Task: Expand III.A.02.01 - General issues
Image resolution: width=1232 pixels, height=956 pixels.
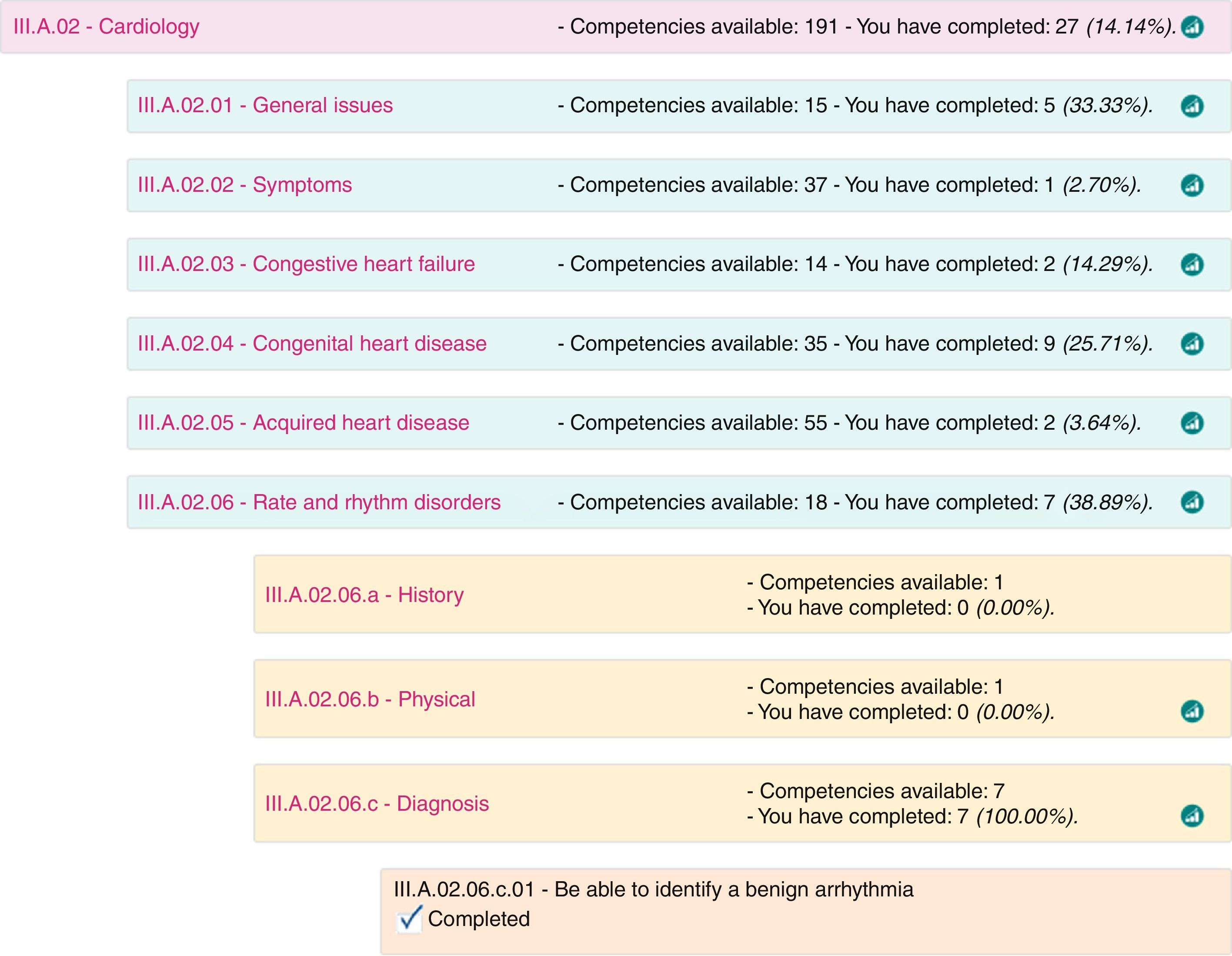Action: click(x=265, y=106)
